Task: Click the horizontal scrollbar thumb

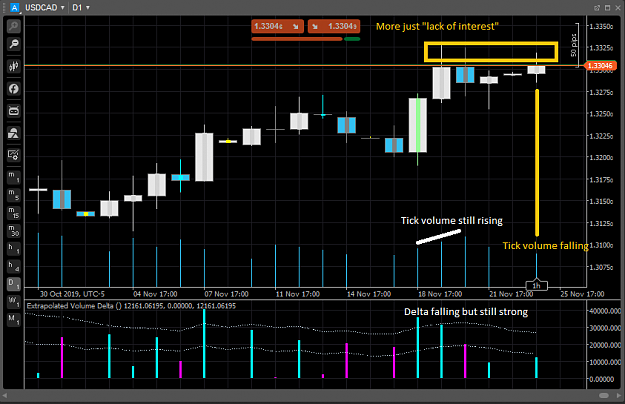Action: [604, 396]
